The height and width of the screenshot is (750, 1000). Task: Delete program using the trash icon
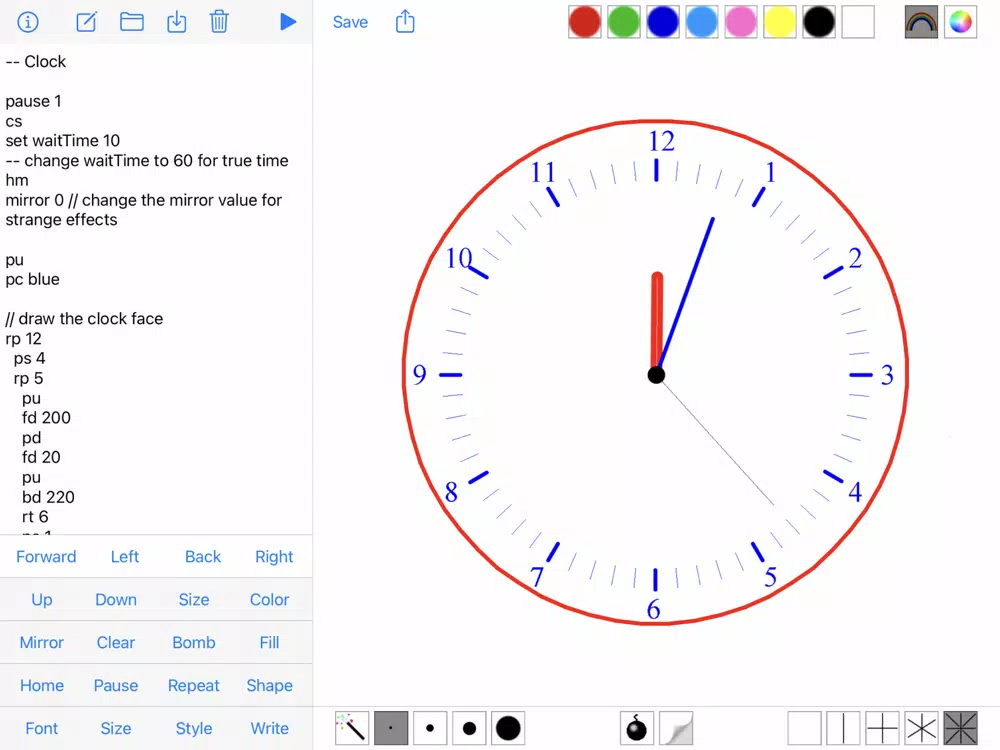[219, 22]
